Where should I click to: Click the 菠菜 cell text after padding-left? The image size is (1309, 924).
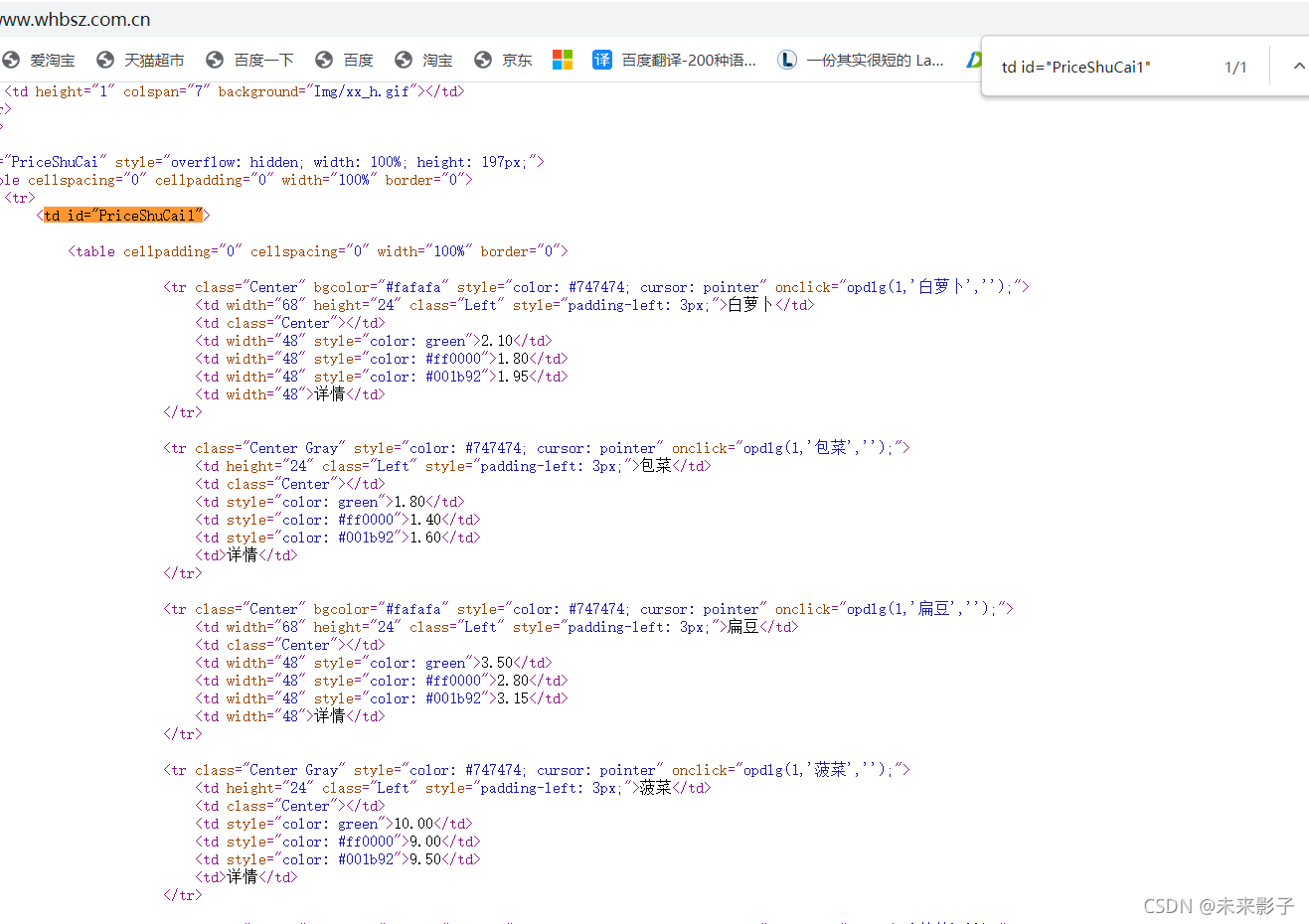(x=656, y=788)
